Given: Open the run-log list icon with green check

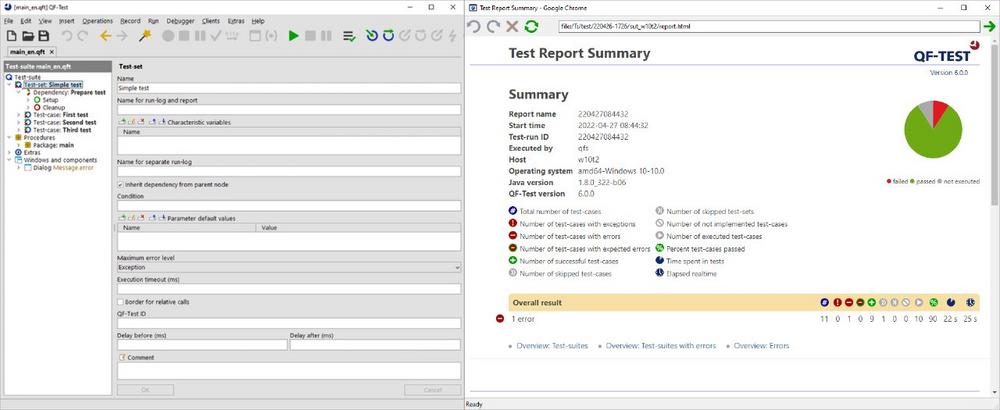Looking at the screenshot, I should click(349, 36).
